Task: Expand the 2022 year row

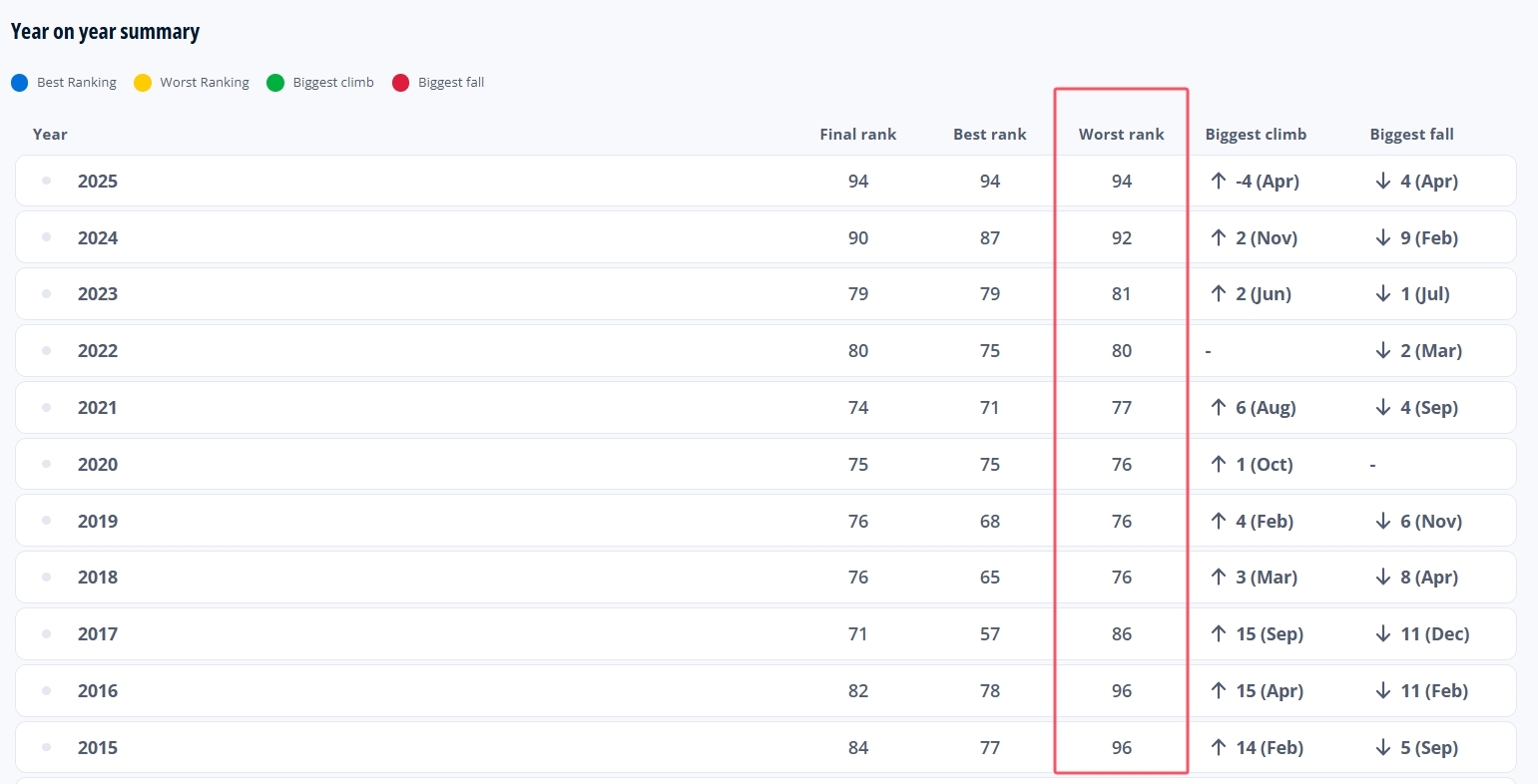Action: (x=766, y=351)
